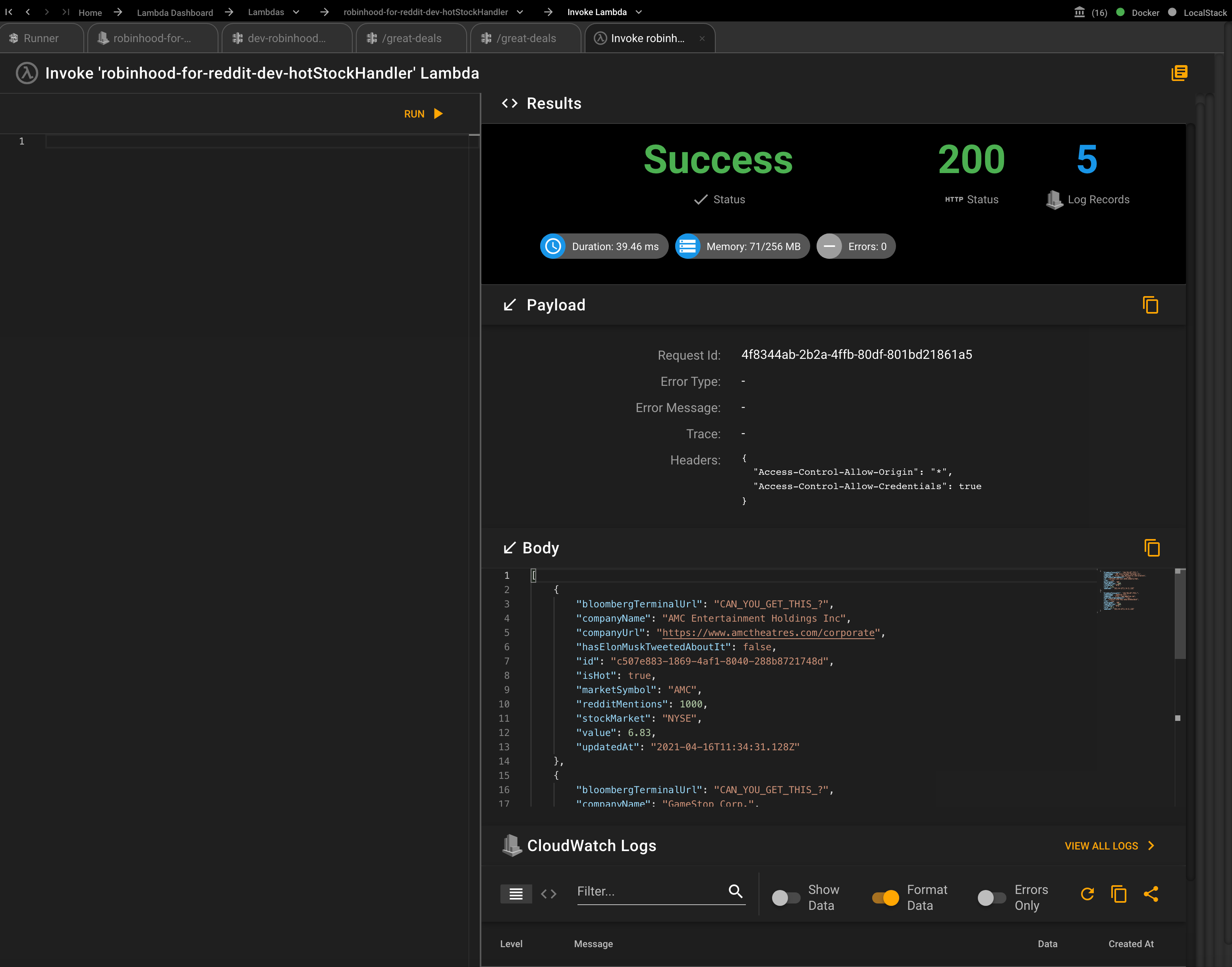Click the Lambda icon beside page title
1232x967 pixels.
[x=27, y=73]
